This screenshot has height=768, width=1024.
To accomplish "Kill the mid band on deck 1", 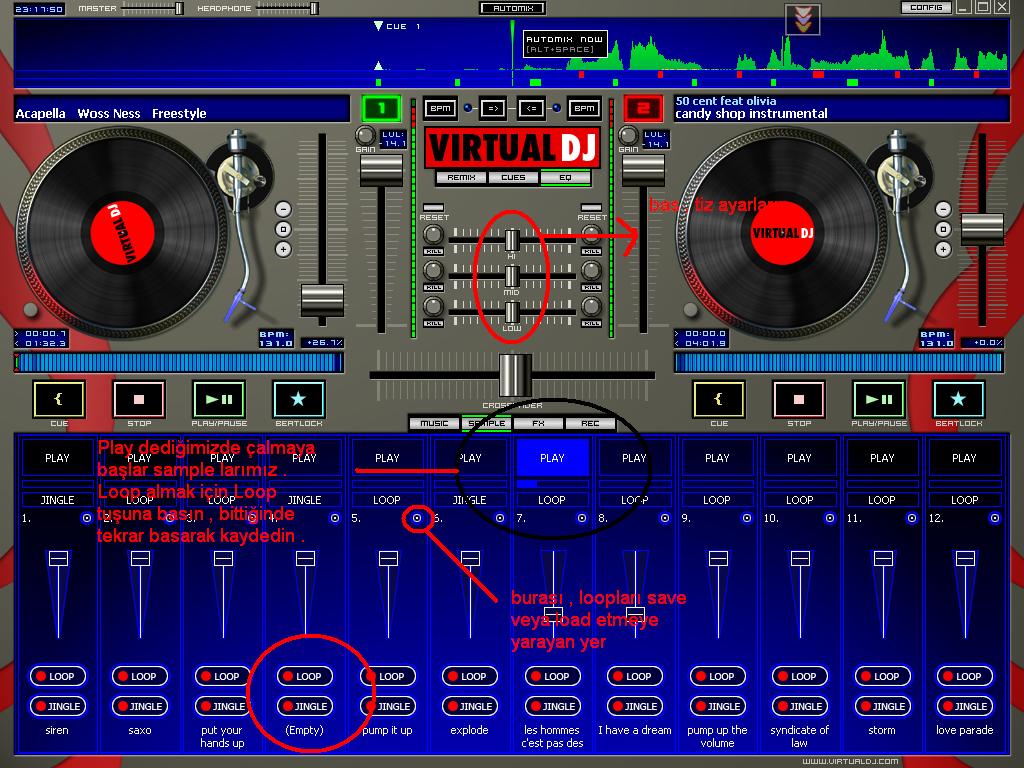I will 434,287.
